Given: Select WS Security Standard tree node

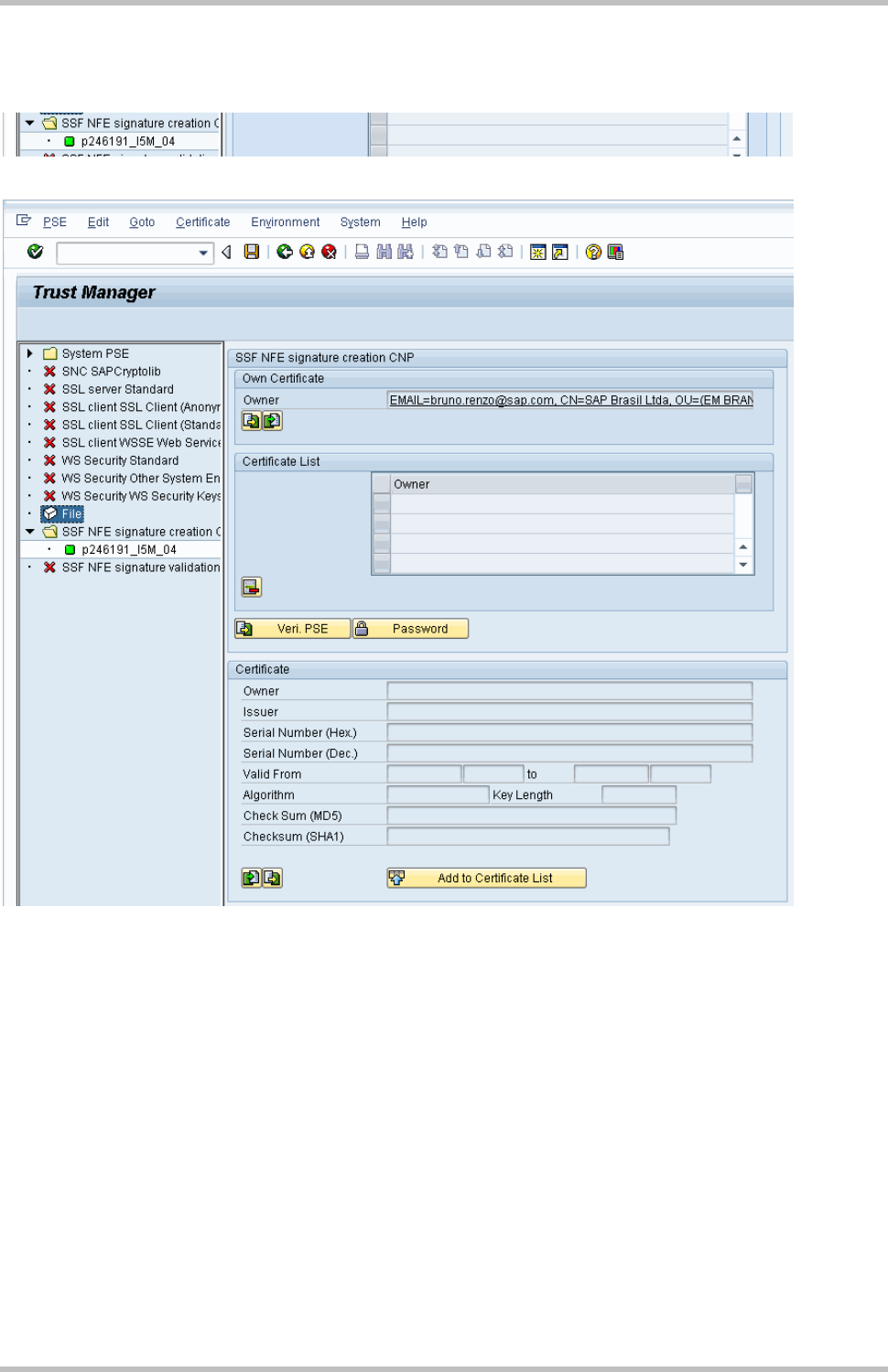Looking at the screenshot, I should point(120,460).
